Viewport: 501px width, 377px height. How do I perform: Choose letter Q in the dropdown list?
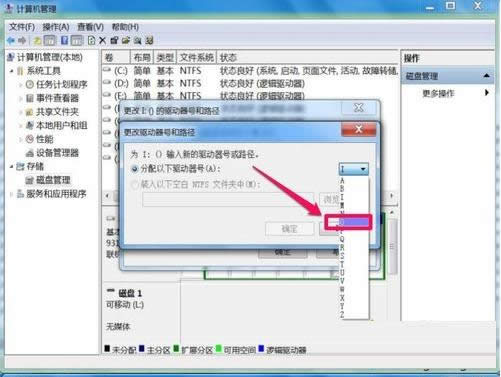pos(354,239)
